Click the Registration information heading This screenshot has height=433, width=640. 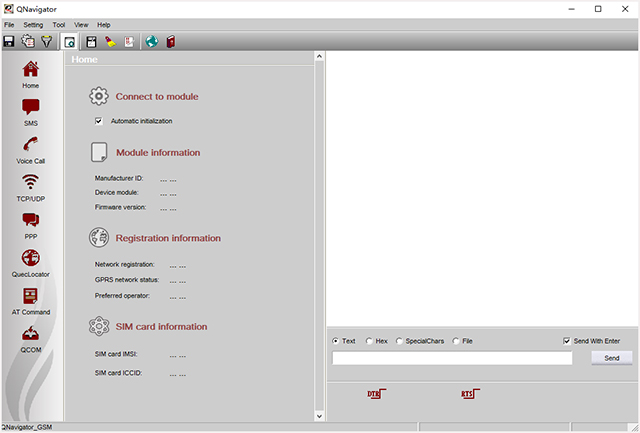[x=168, y=238]
